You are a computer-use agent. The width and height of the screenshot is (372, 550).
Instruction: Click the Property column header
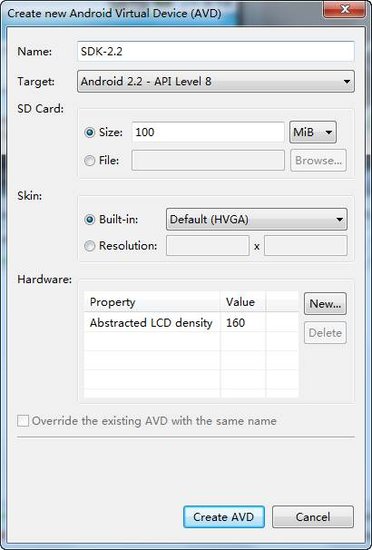point(152,302)
